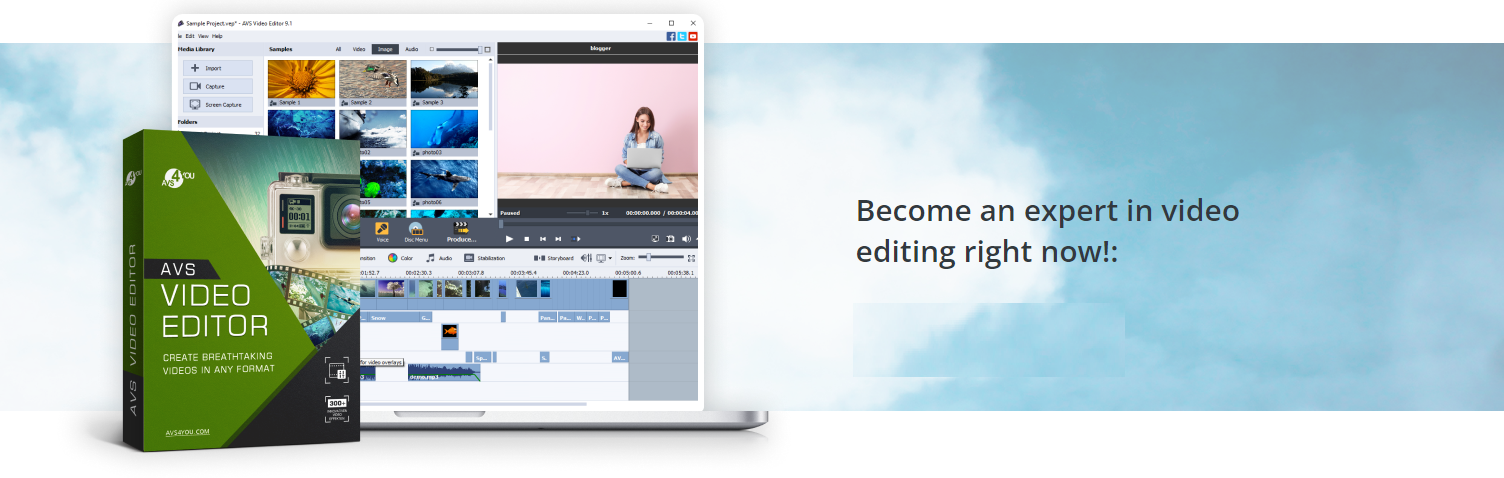The height and width of the screenshot is (478, 1504).
Task: Click the Twitter icon in AVS window
Action: pos(682,36)
